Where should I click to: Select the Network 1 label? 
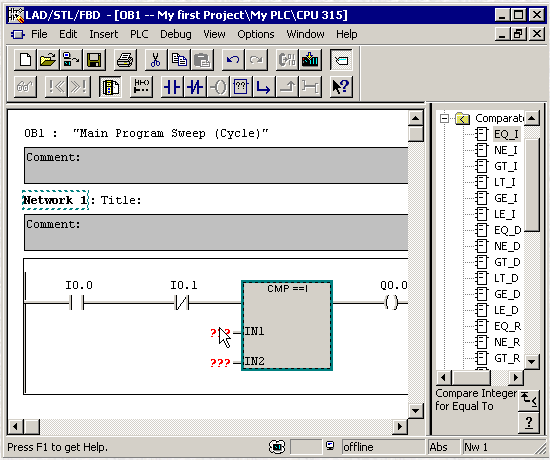pyautogui.click(x=55, y=200)
